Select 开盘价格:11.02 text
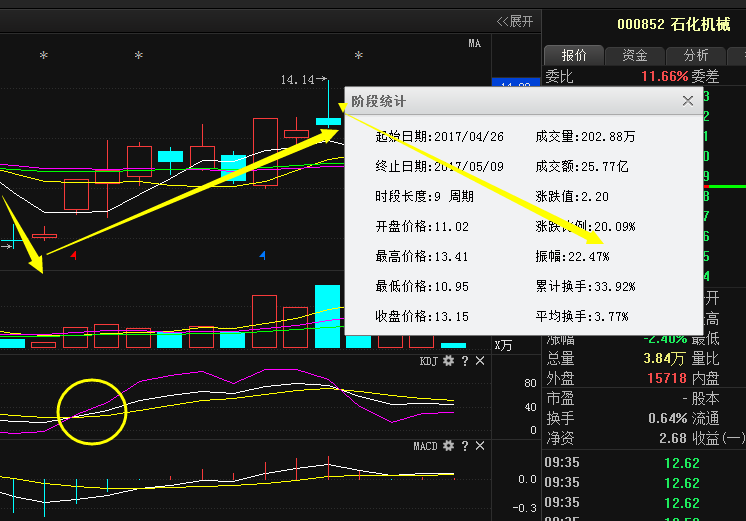The image size is (746, 521). (x=422, y=227)
